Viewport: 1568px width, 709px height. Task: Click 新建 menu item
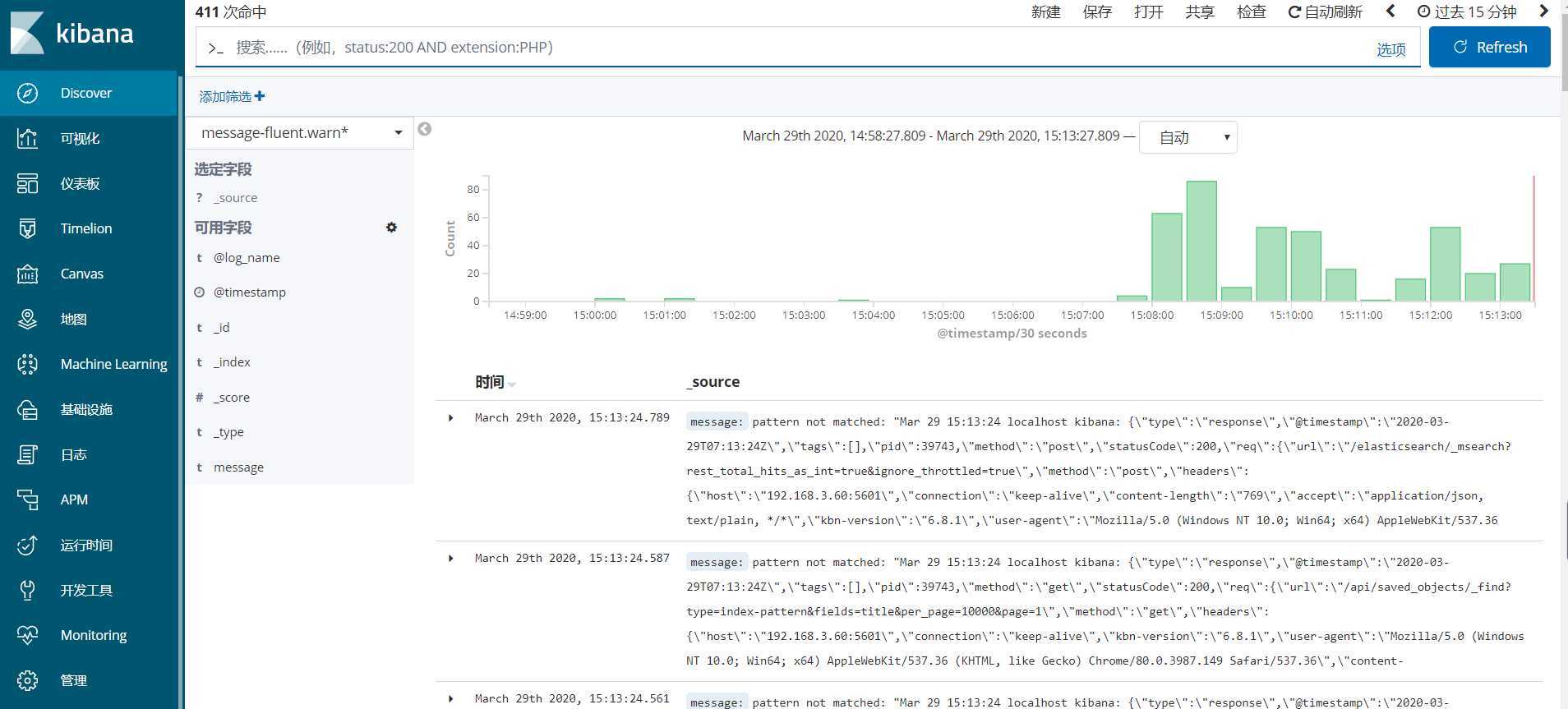(x=1046, y=12)
